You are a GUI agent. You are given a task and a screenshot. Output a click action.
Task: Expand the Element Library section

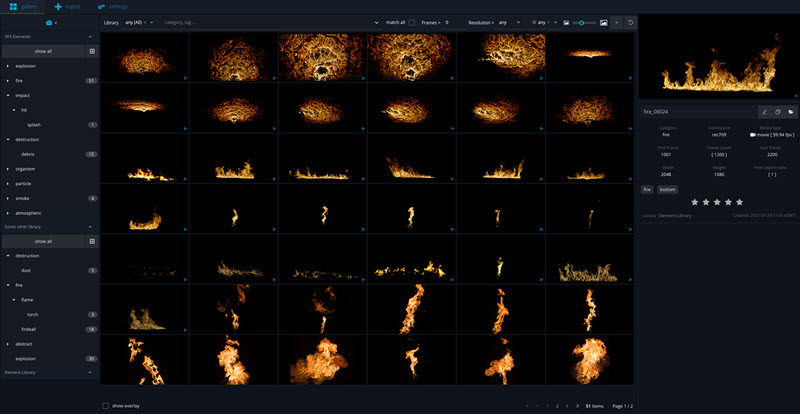pyautogui.click(x=90, y=373)
